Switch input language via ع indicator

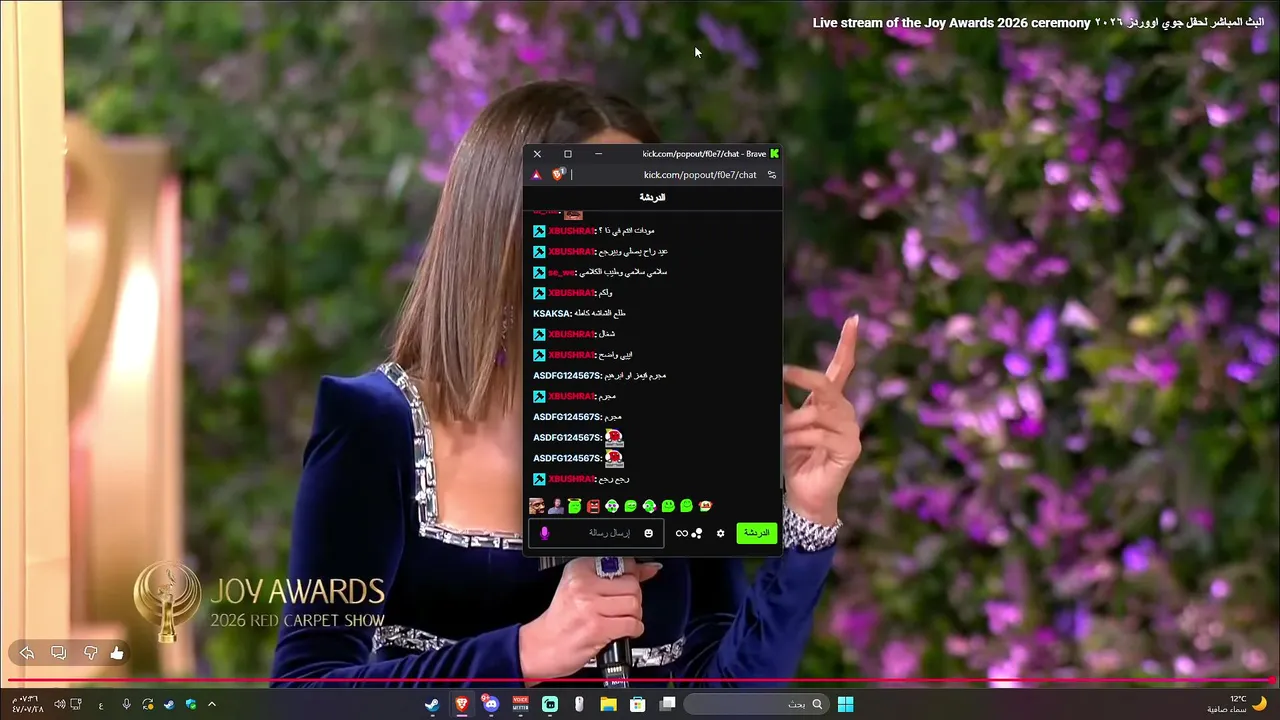101,705
